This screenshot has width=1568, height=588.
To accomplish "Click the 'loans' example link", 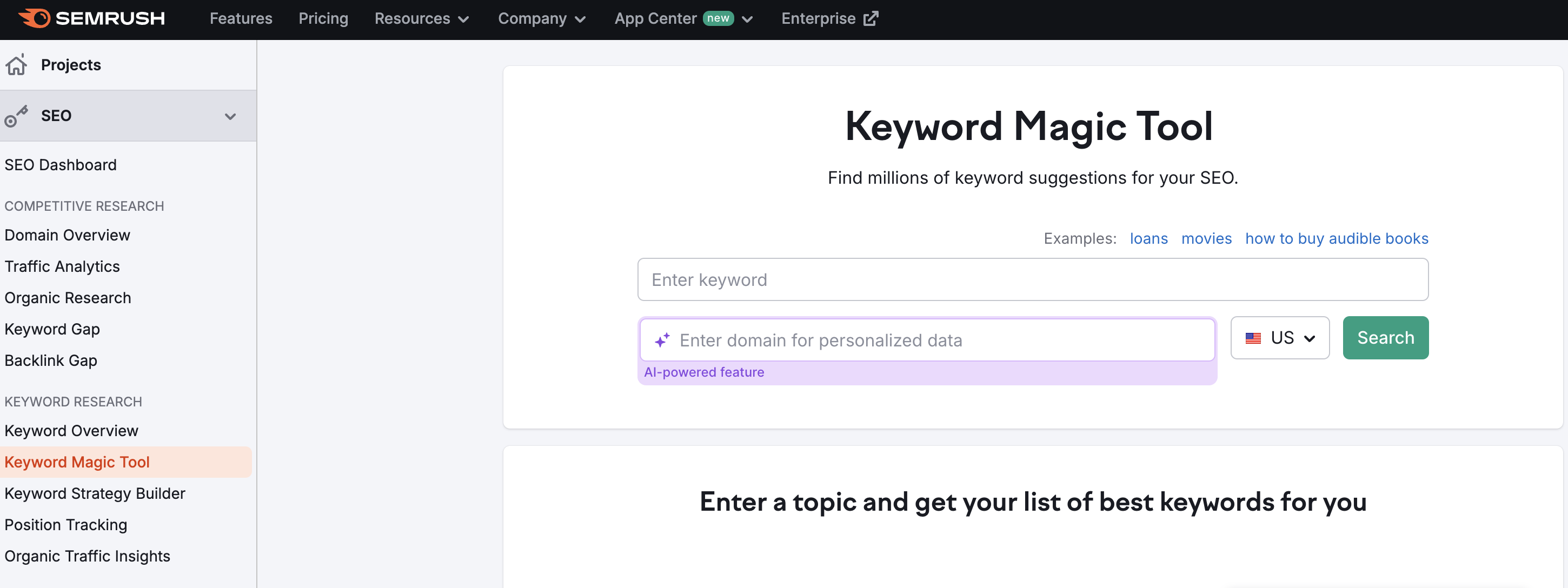I will click(1148, 239).
